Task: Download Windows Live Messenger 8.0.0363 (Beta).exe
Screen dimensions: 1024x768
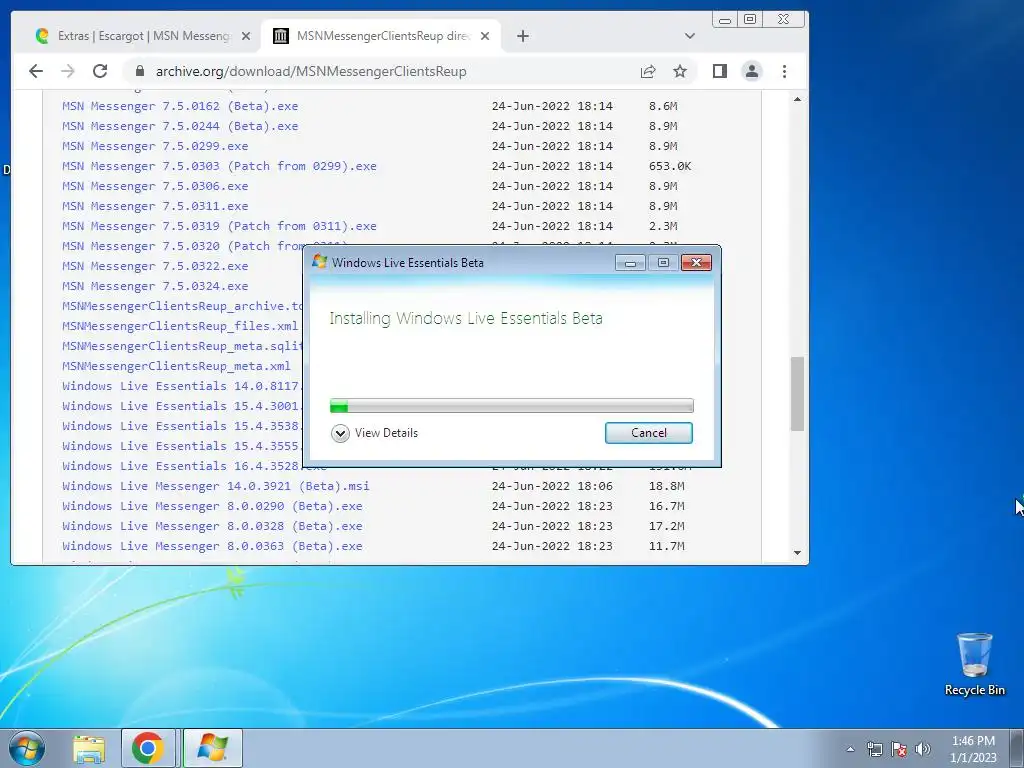Action: tap(212, 546)
